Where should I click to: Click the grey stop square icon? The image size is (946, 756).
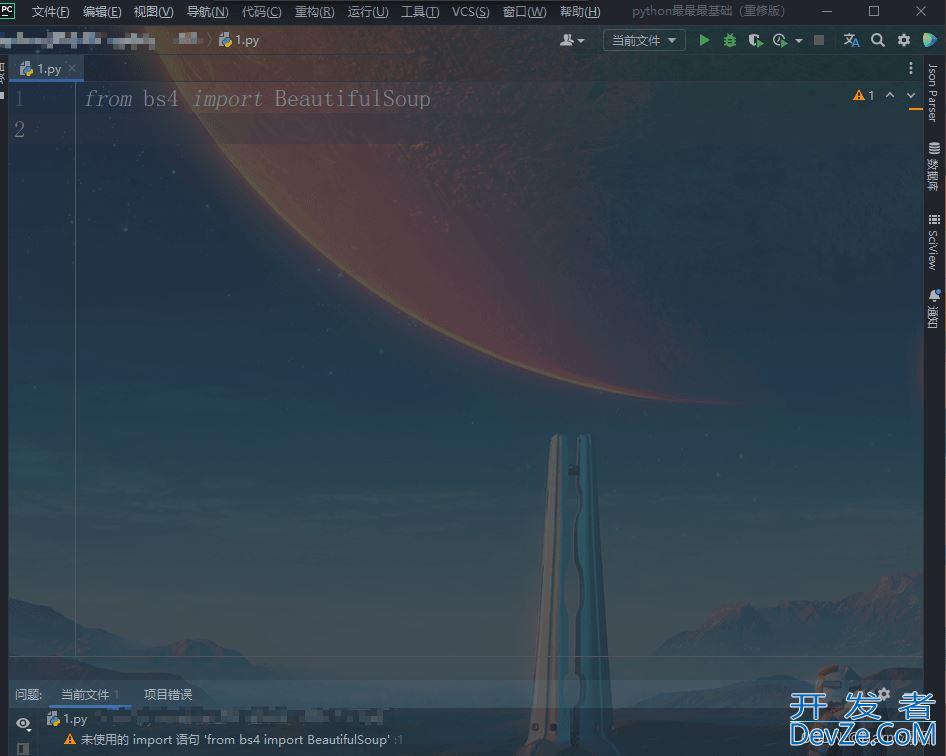tap(819, 40)
